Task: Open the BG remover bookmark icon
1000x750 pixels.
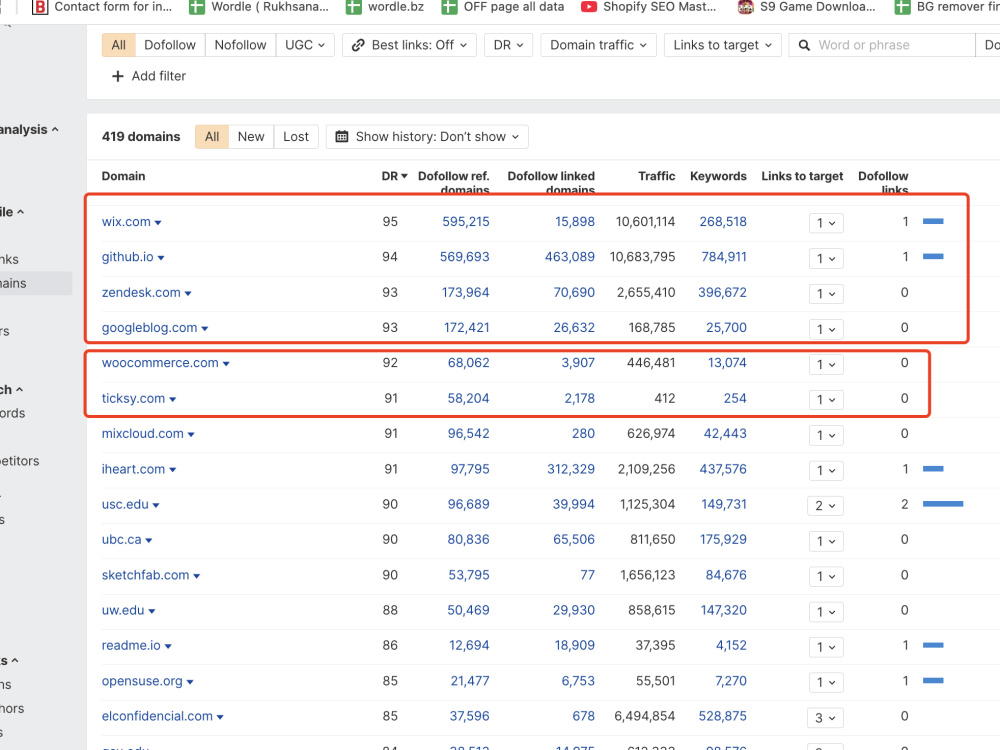Action: pyautogui.click(x=902, y=7)
